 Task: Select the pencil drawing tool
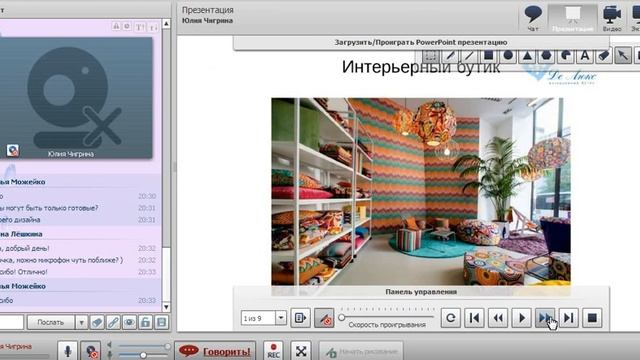pos(450,56)
